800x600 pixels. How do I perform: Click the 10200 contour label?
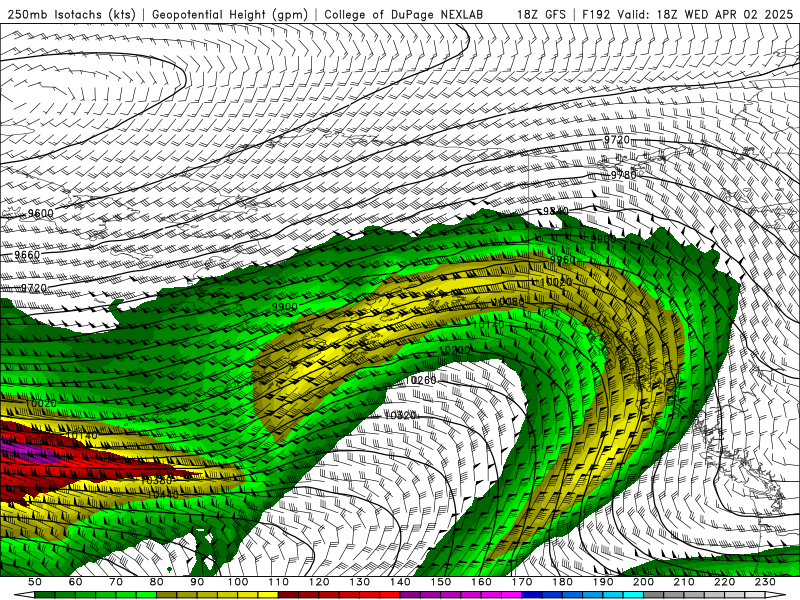coord(455,350)
